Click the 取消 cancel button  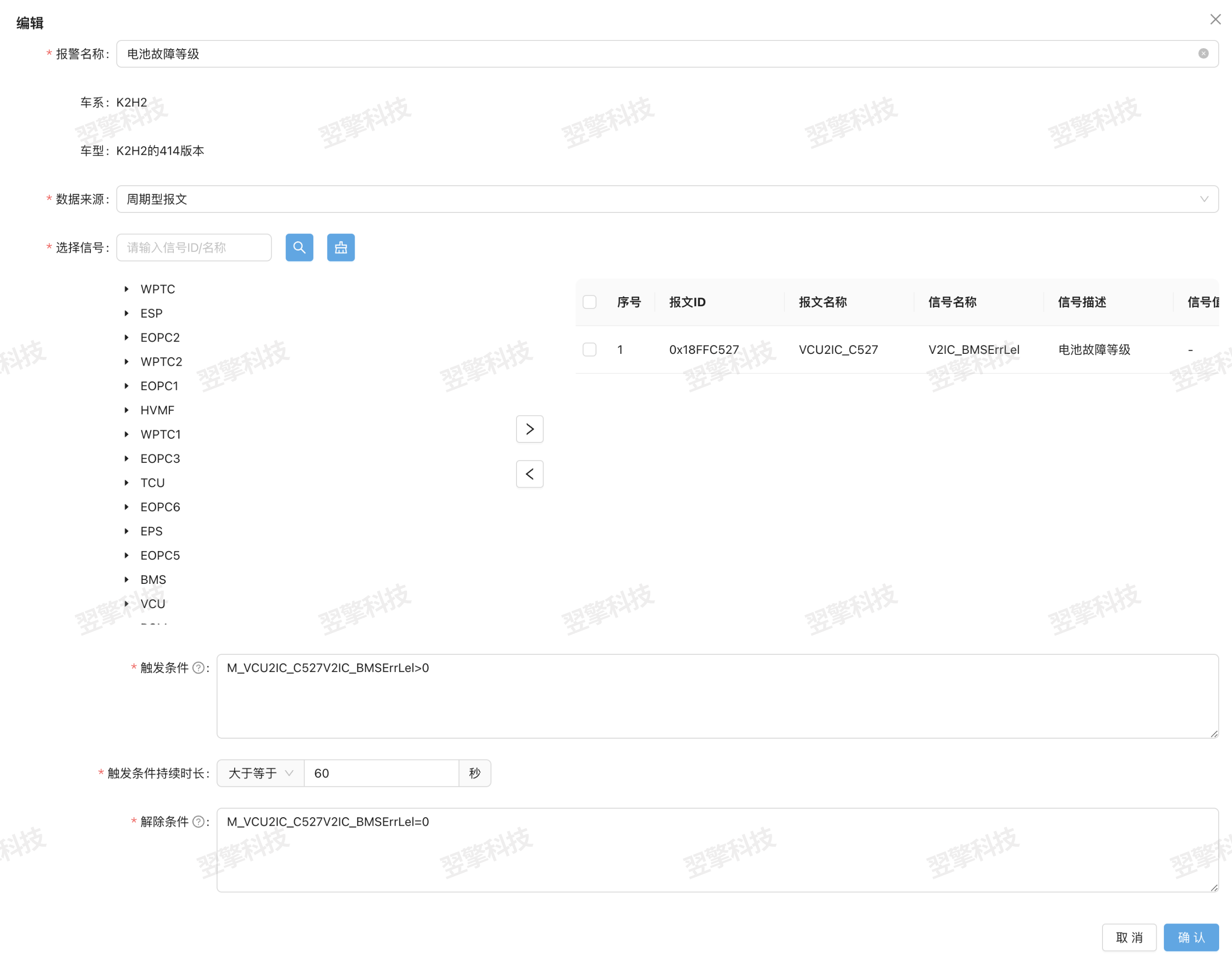(x=1129, y=937)
